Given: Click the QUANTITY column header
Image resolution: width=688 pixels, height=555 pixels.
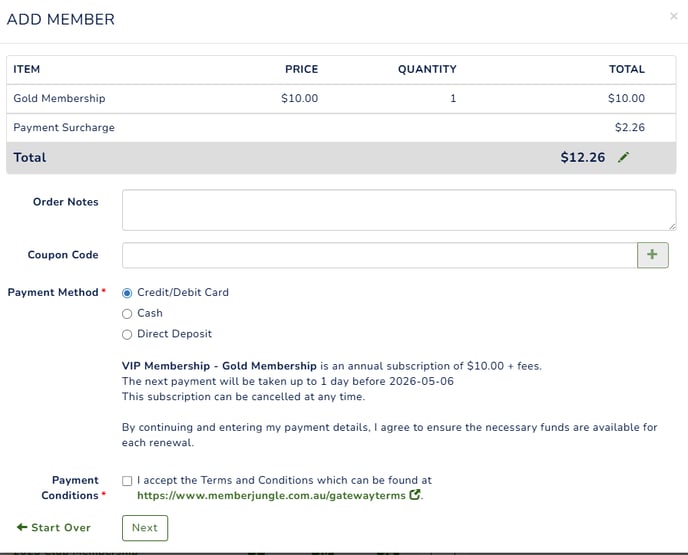Looking at the screenshot, I should click(x=427, y=69).
